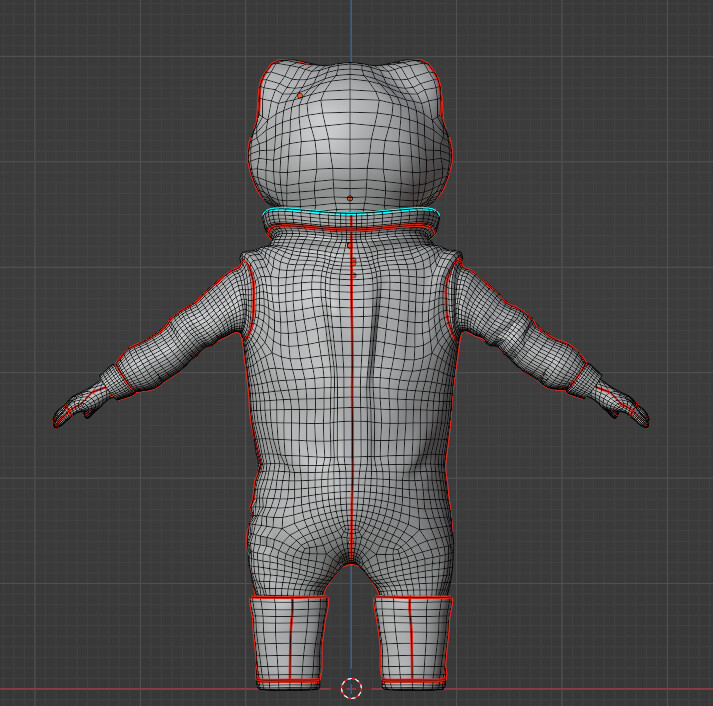The width and height of the screenshot is (713, 706).
Task: Click the red seam down the back center
Action: pyautogui.click(x=351, y=389)
